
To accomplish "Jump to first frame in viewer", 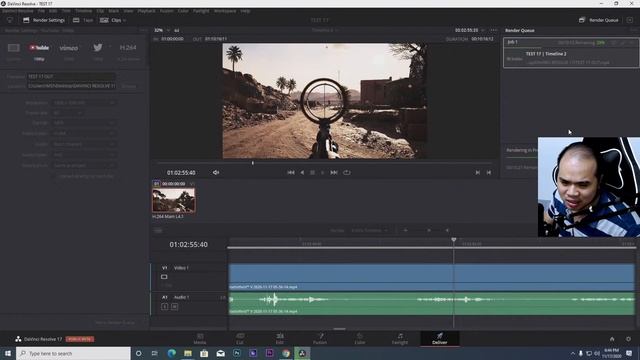I will [x=291, y=173].
